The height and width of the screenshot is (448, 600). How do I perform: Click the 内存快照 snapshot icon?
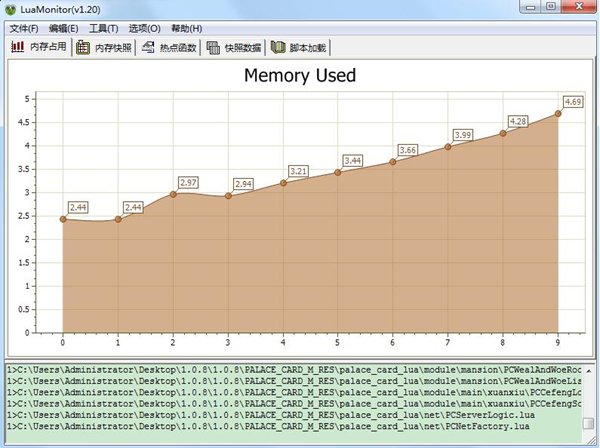(83, 47)
